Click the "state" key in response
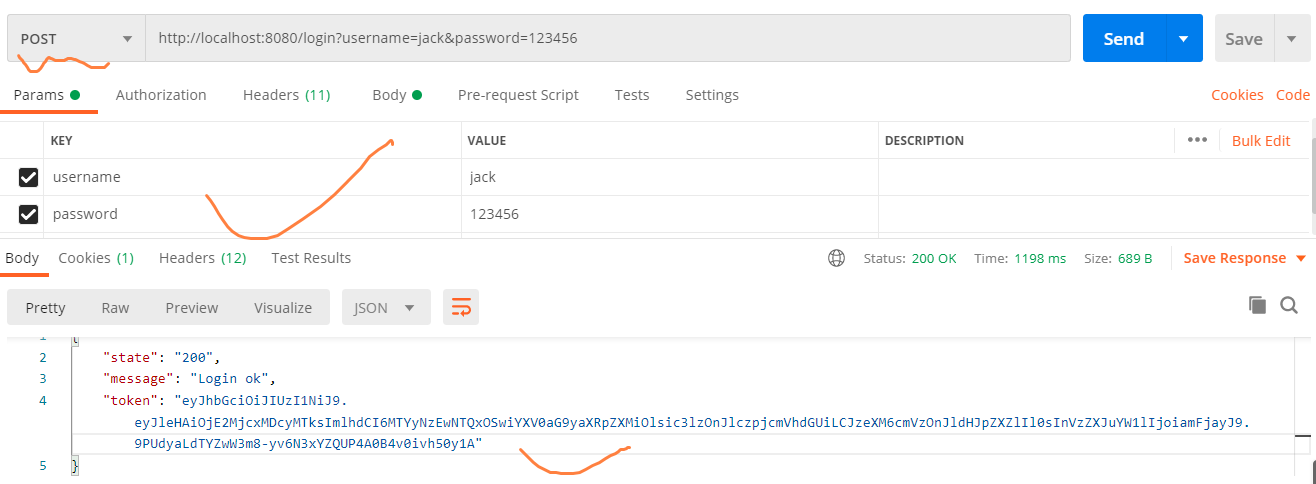 coord(131,357)
